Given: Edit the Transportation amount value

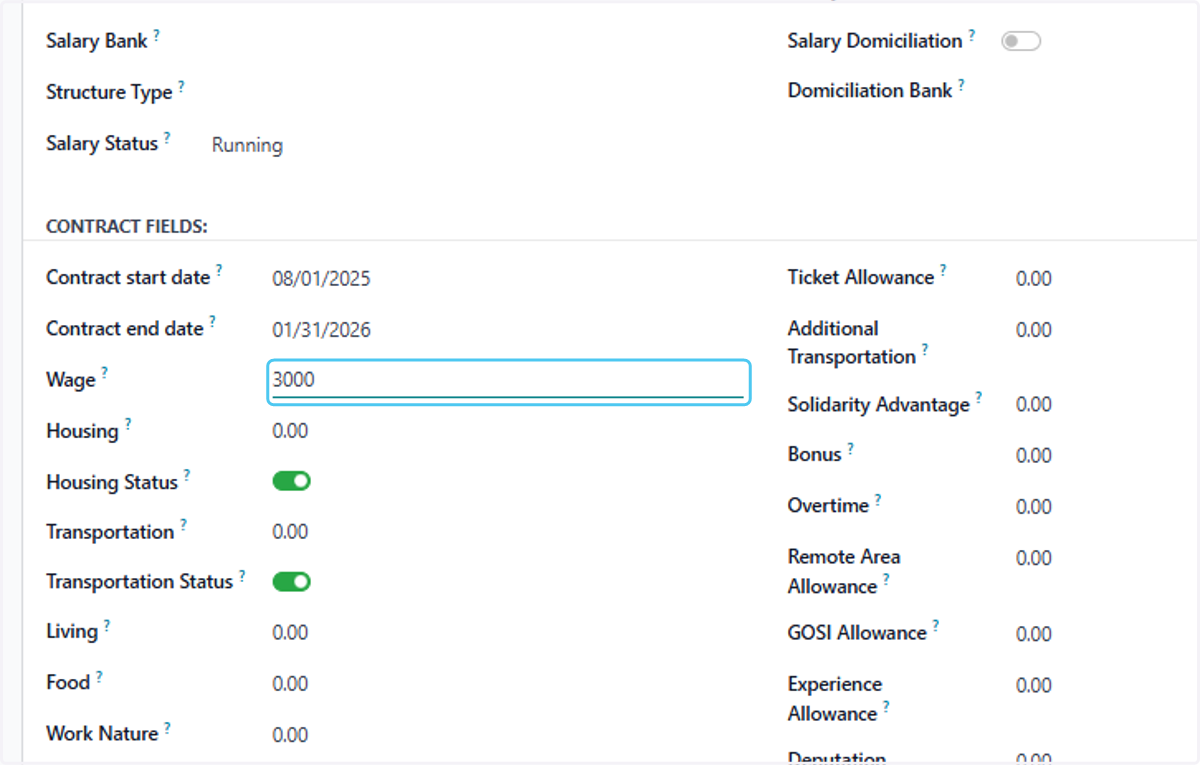Looking at the screenshot, I should (290, 532).
